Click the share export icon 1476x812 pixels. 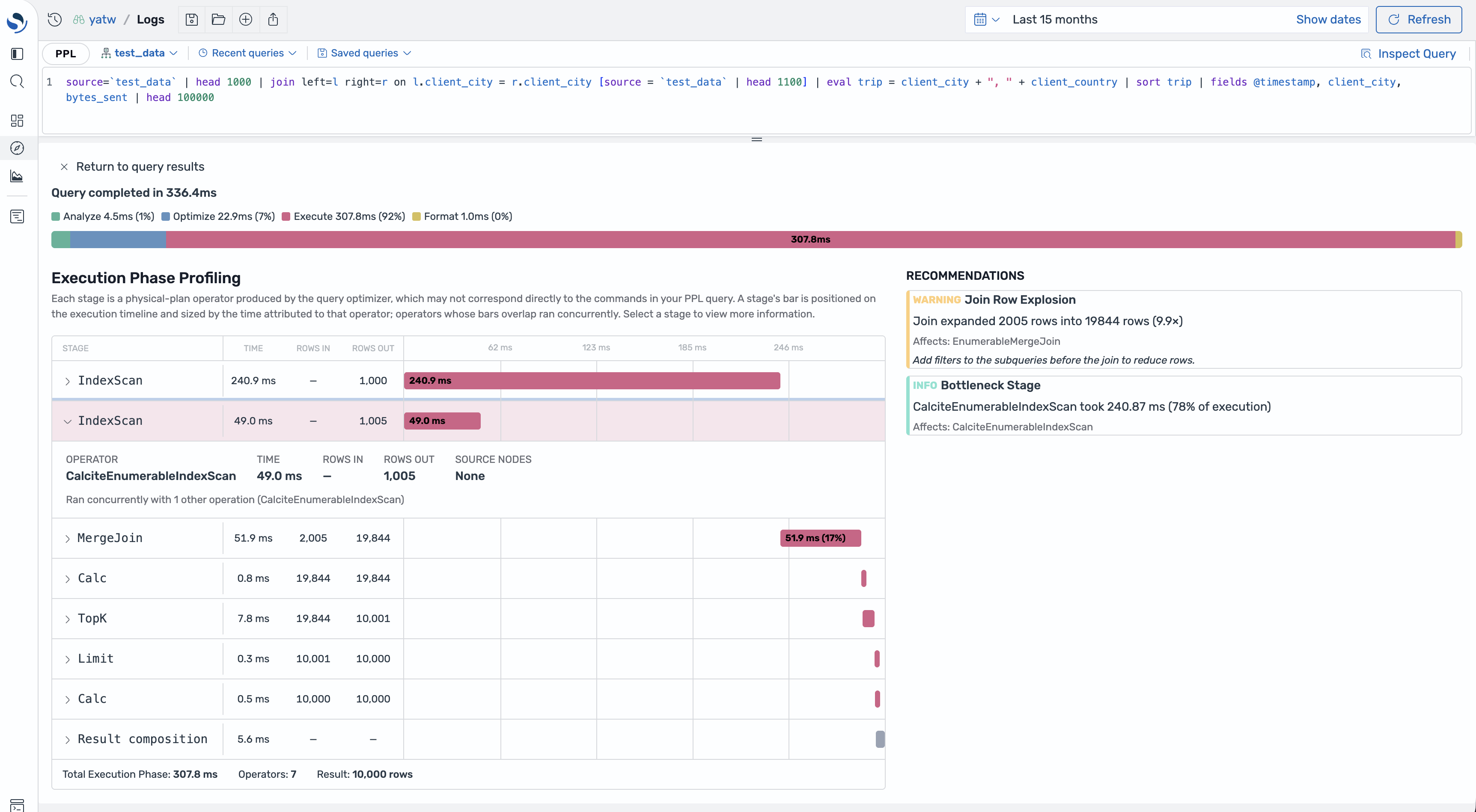[x=273, y=20]
